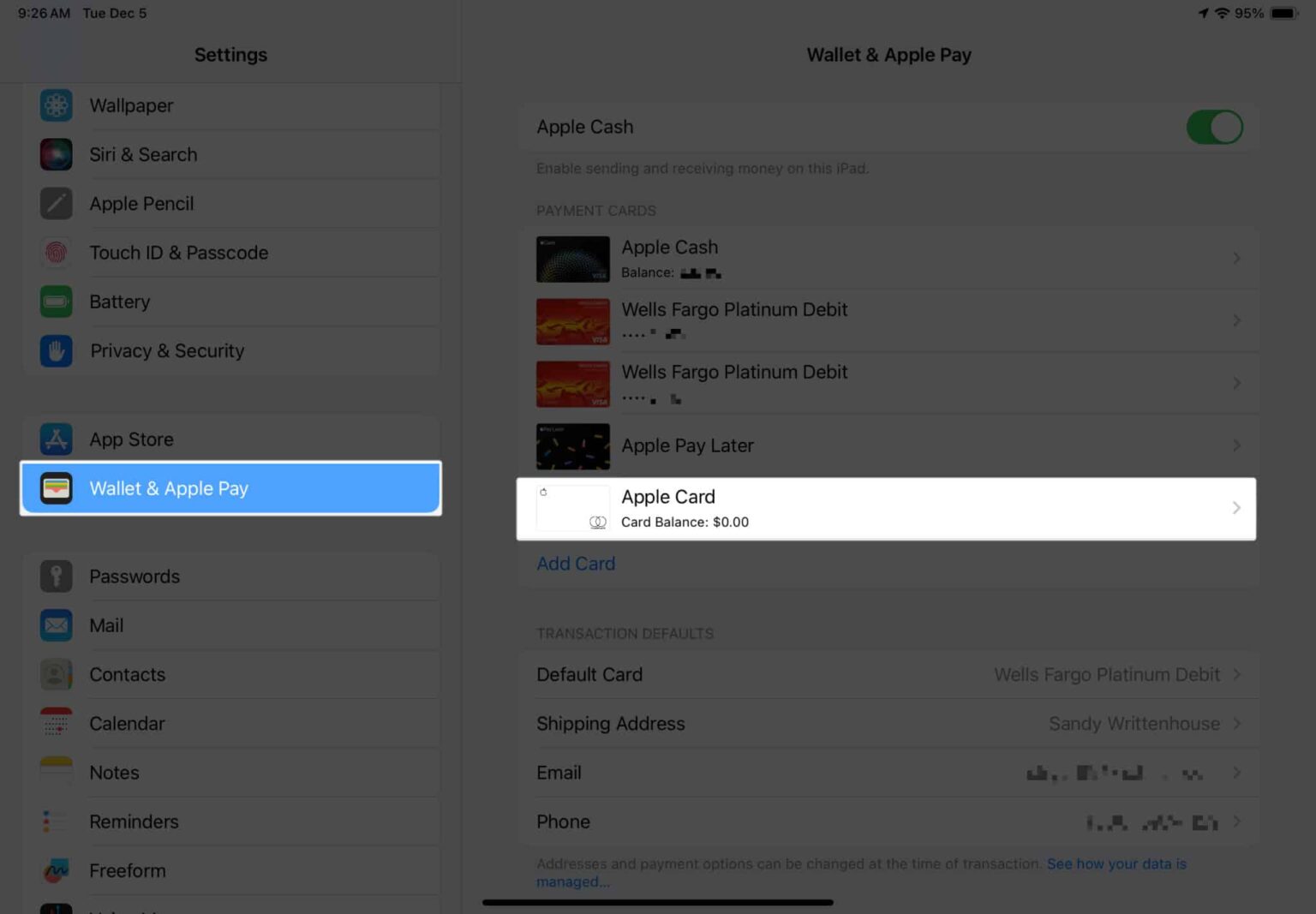The width and height of the screenshot is (1316, 914).
Task: Toggle Apple Cash off for this iPad
Action: click(x=1215, y=126)
